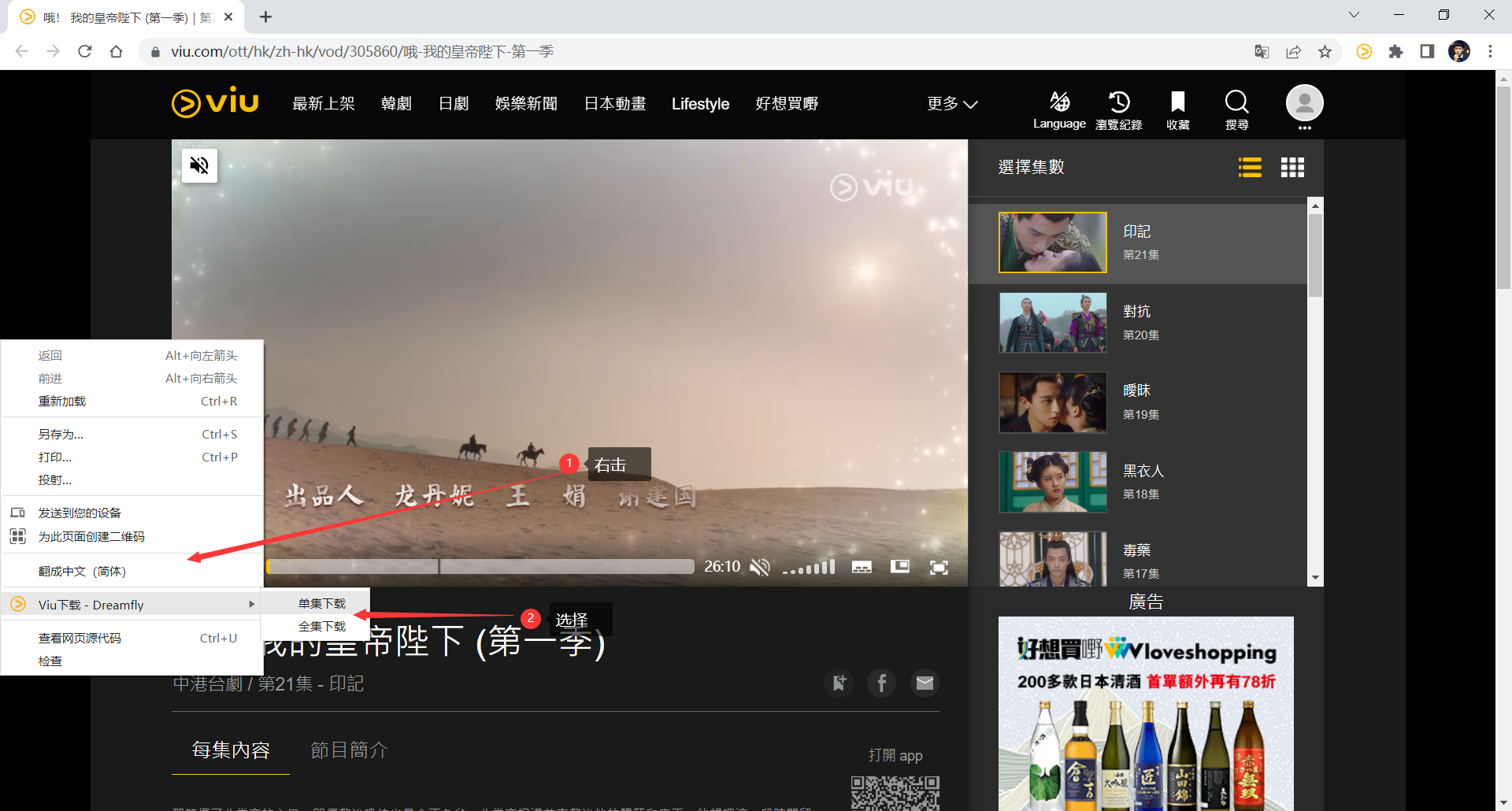This screenshot has width=1512, height=811.
Task: Click the address bar URL field
Action: tap(693, 52)
